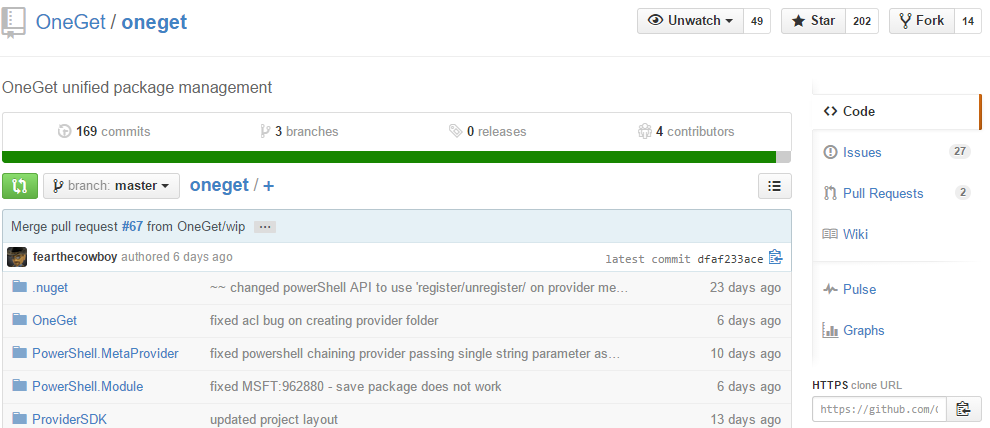
Task: View the 4 contributors
Action: (x=686, y=131)
